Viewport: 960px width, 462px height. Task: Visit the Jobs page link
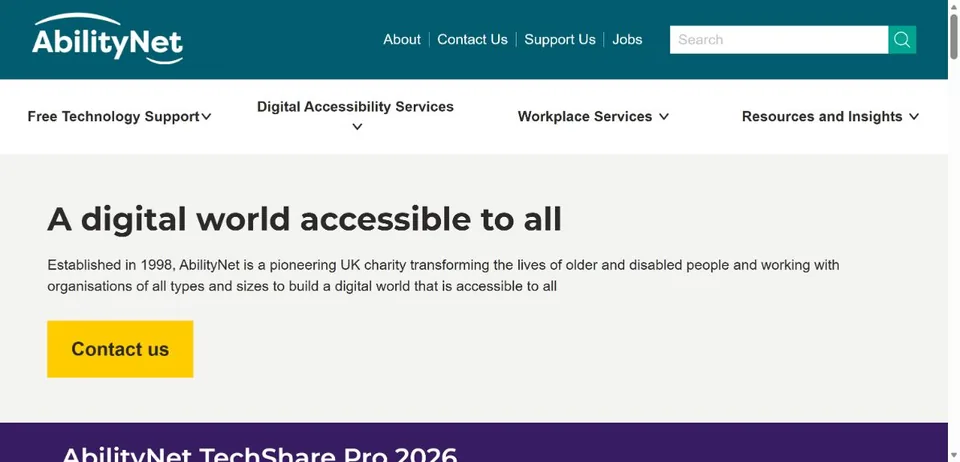pyautogui.click(x=627, y=40)
